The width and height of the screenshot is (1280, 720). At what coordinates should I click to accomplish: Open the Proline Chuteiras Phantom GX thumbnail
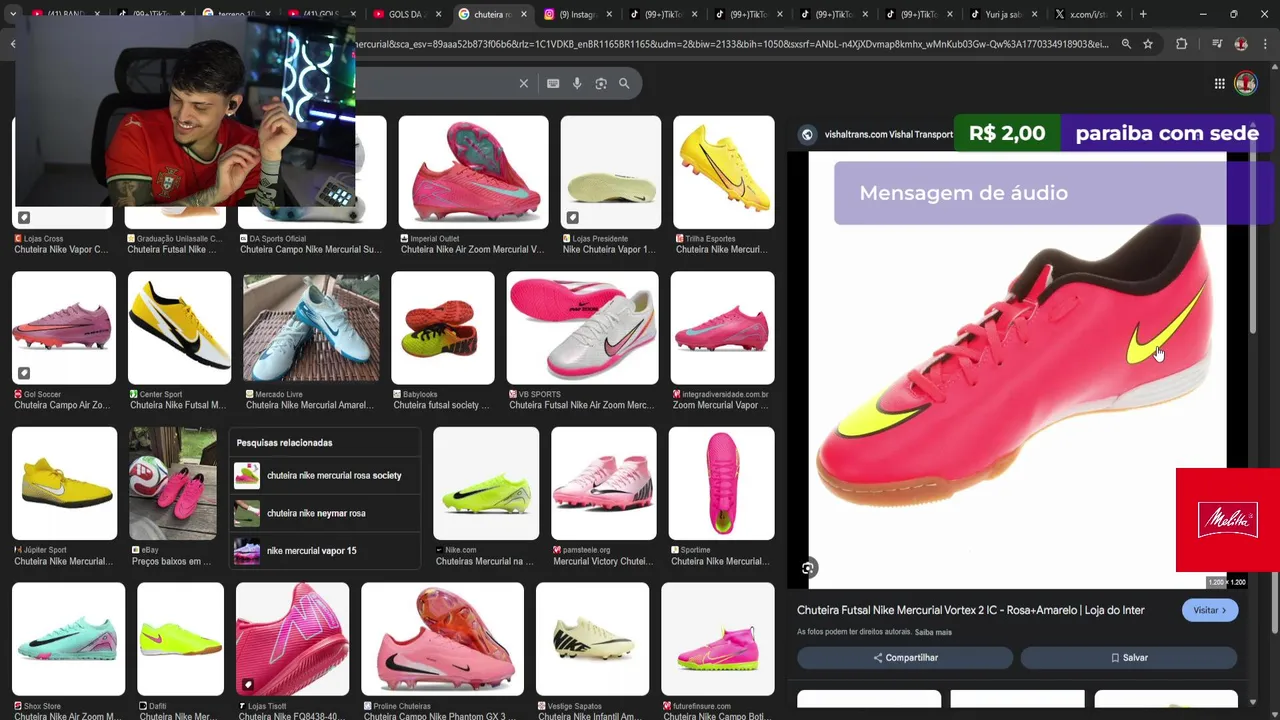(x=442, y=640)
